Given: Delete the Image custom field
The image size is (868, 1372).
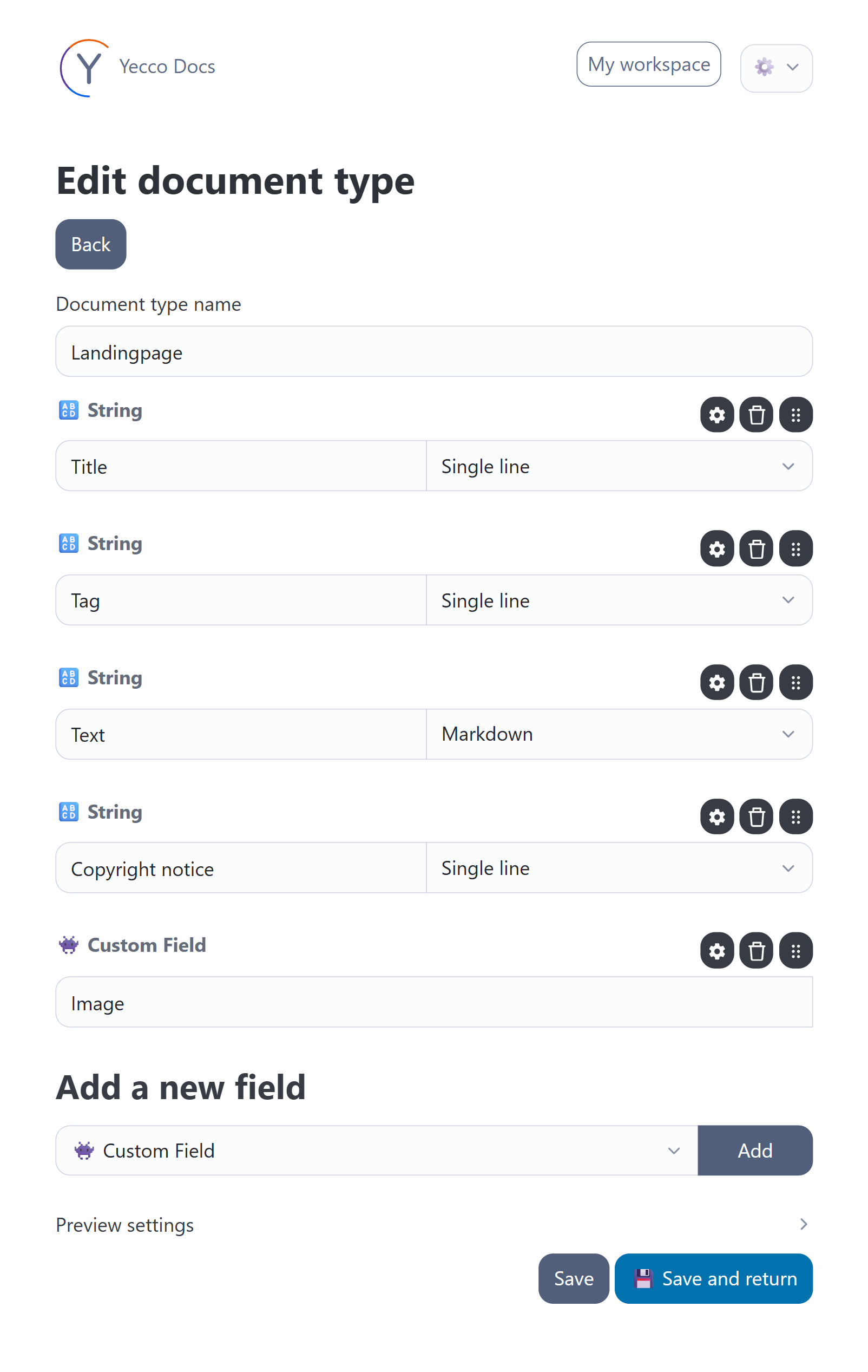Looking at the screenshot, I should (x=756, y=950).
